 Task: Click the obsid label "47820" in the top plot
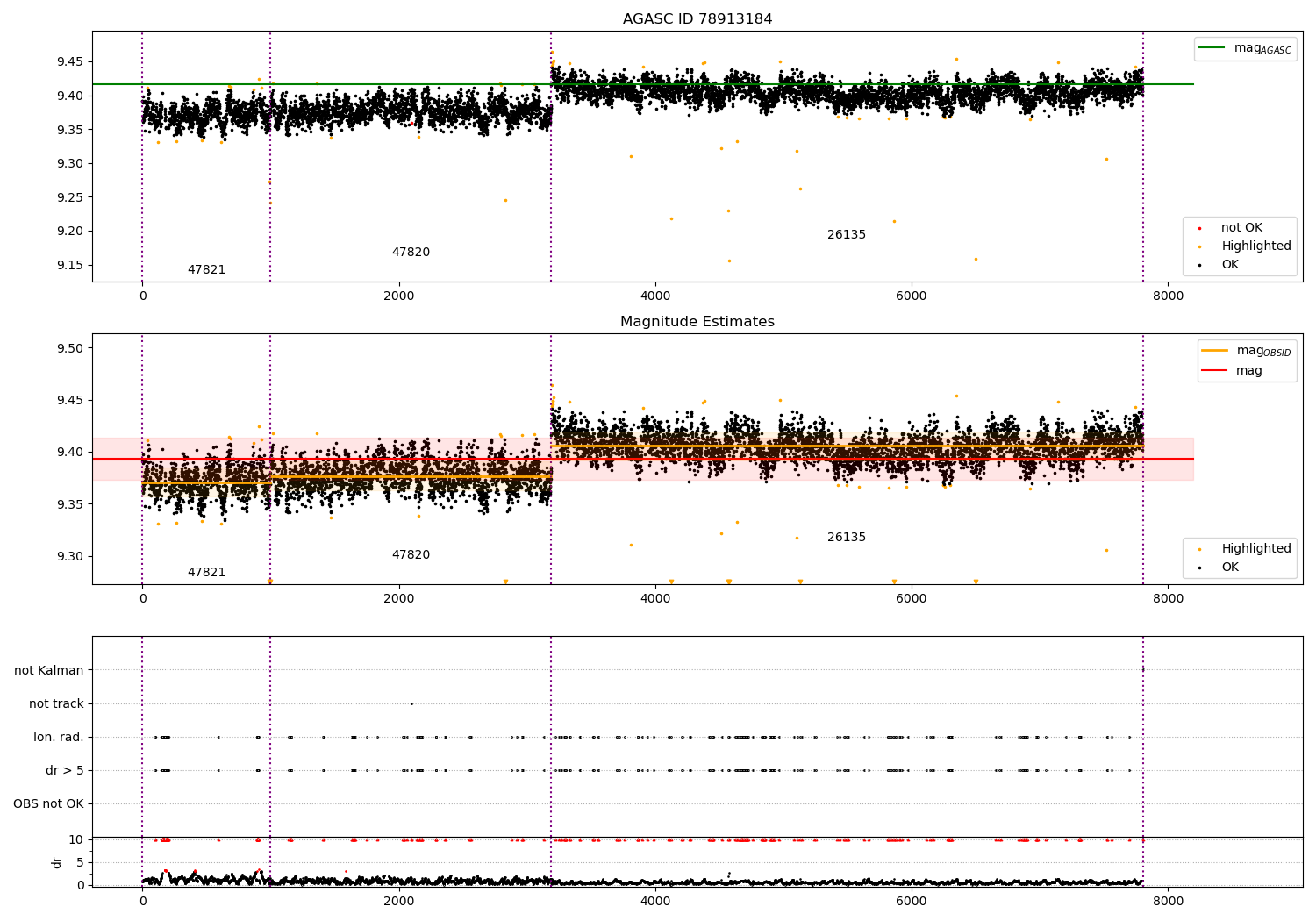pos(411,253)
